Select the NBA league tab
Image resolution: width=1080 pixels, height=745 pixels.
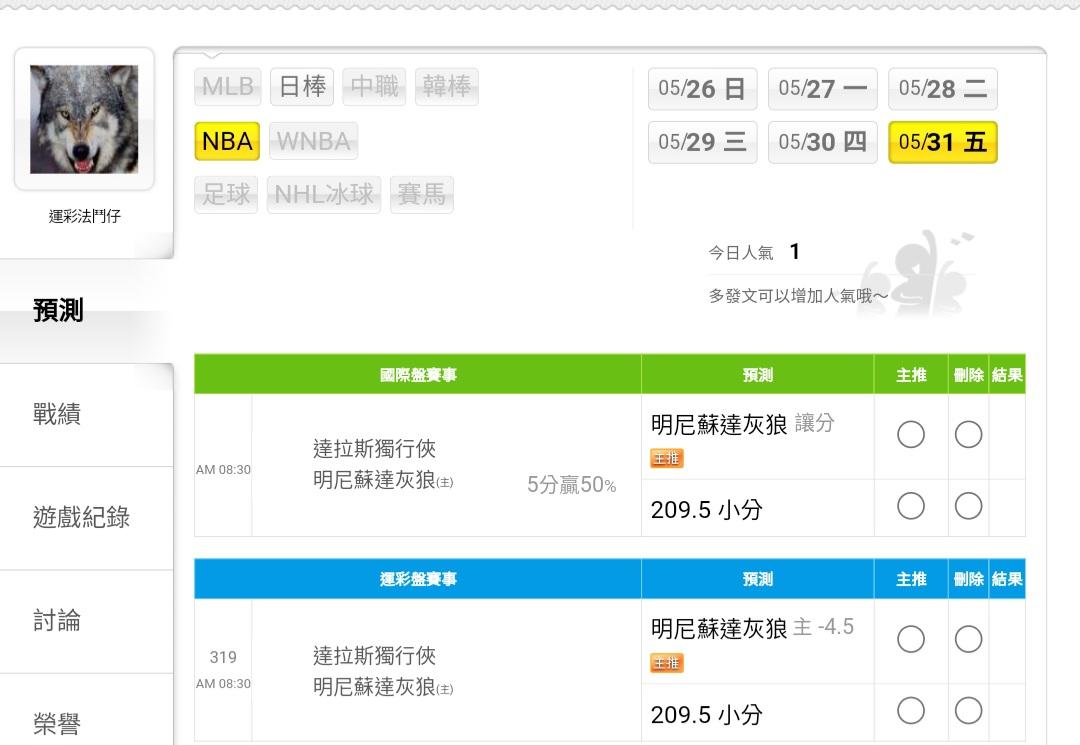(227, 142)
